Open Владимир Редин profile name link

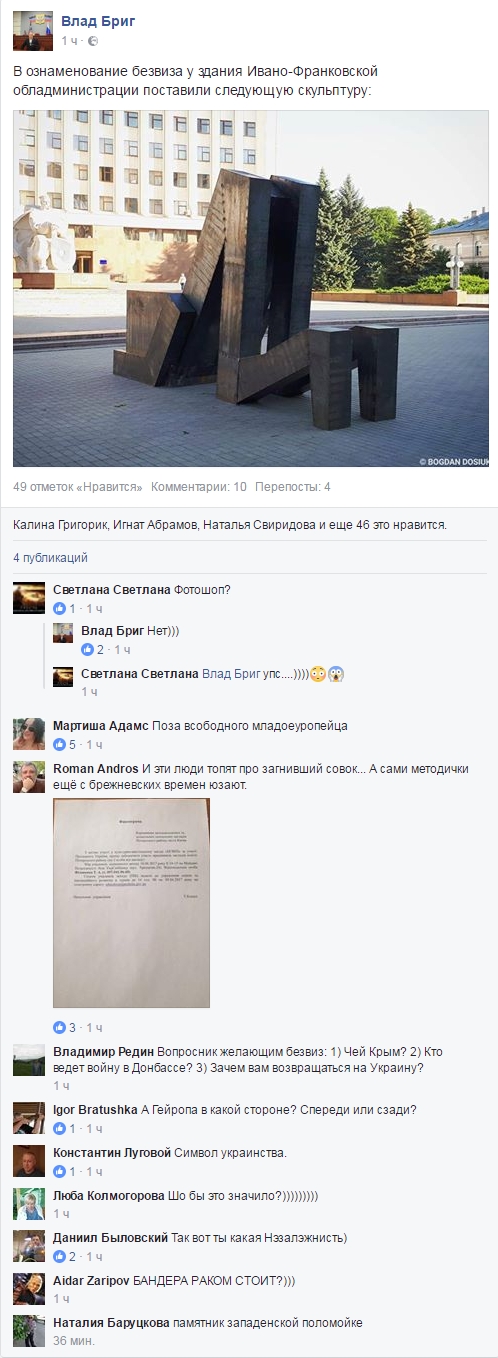coord(102,1052)
